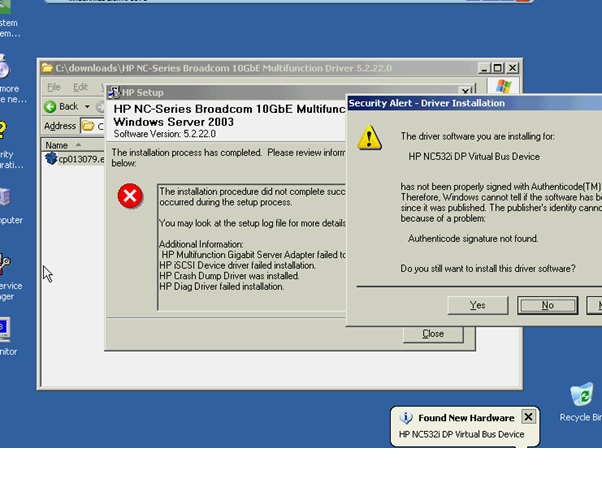
Task: Maximize the Explorer downloads window
Action: pyautogui.click(x=498, y=68)
